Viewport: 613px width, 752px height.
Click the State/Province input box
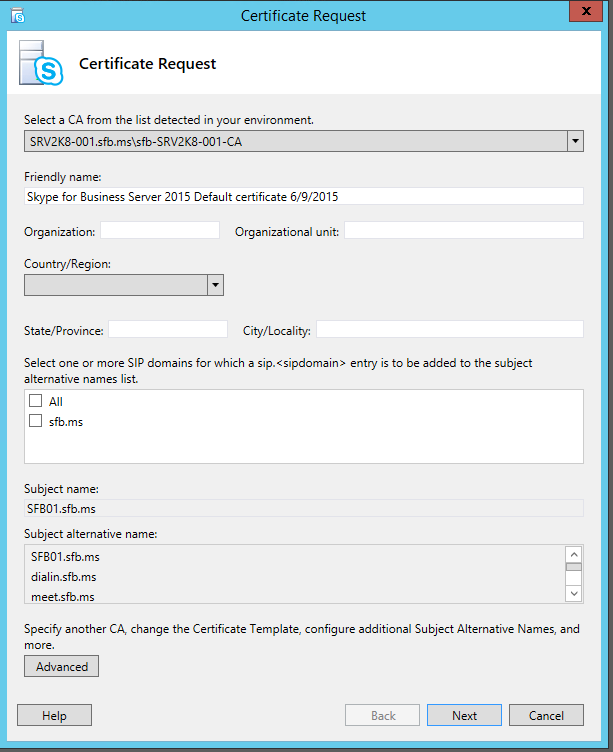pyautogui.click(x=168, y=330)
